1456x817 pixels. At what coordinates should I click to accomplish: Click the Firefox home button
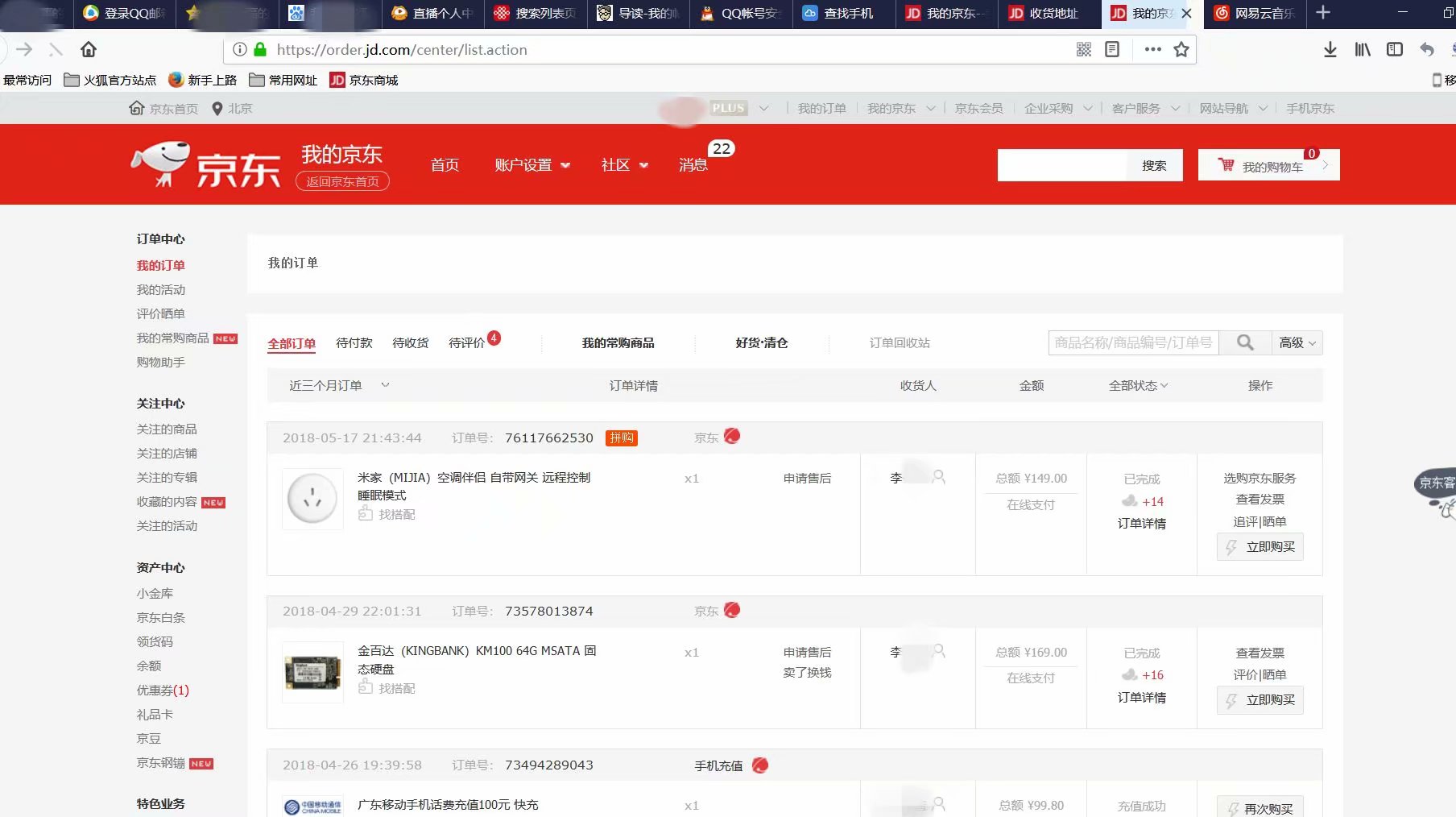click(x=89, y=50)
